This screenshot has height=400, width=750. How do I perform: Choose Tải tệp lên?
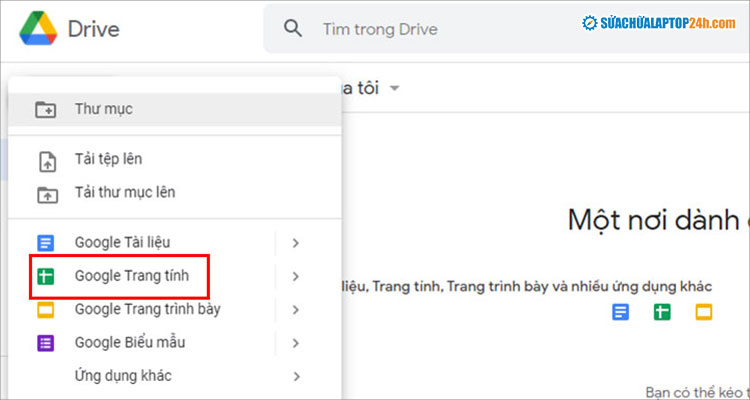point(108,159)
